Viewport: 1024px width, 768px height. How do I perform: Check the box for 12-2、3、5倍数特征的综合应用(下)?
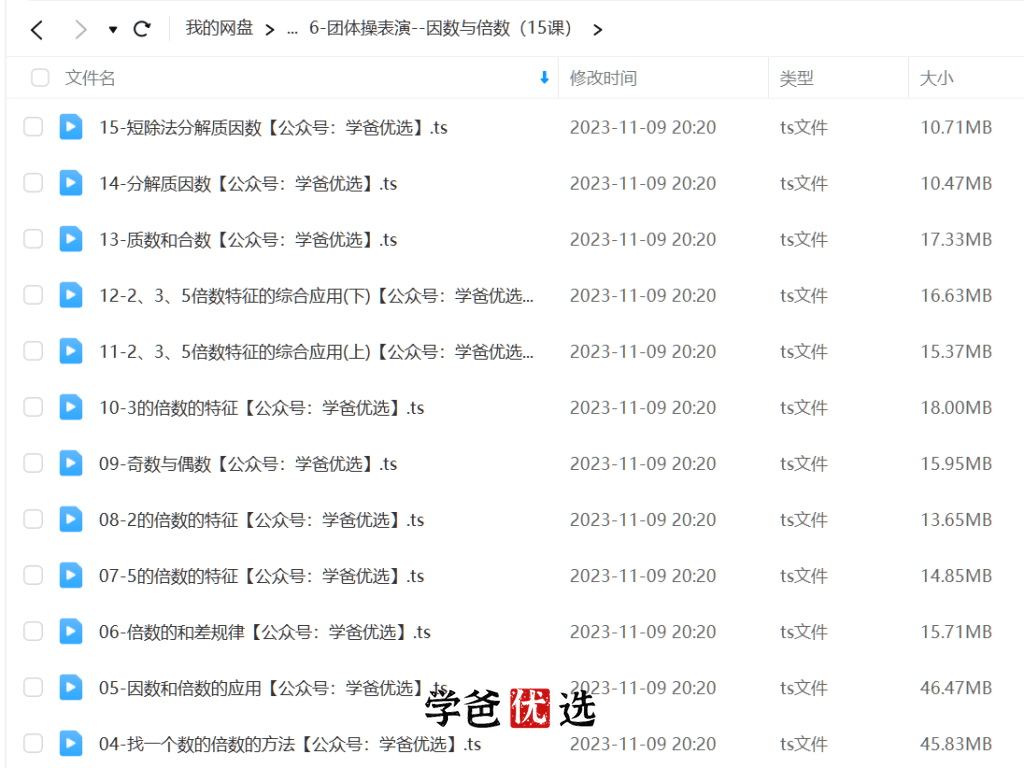33,295
